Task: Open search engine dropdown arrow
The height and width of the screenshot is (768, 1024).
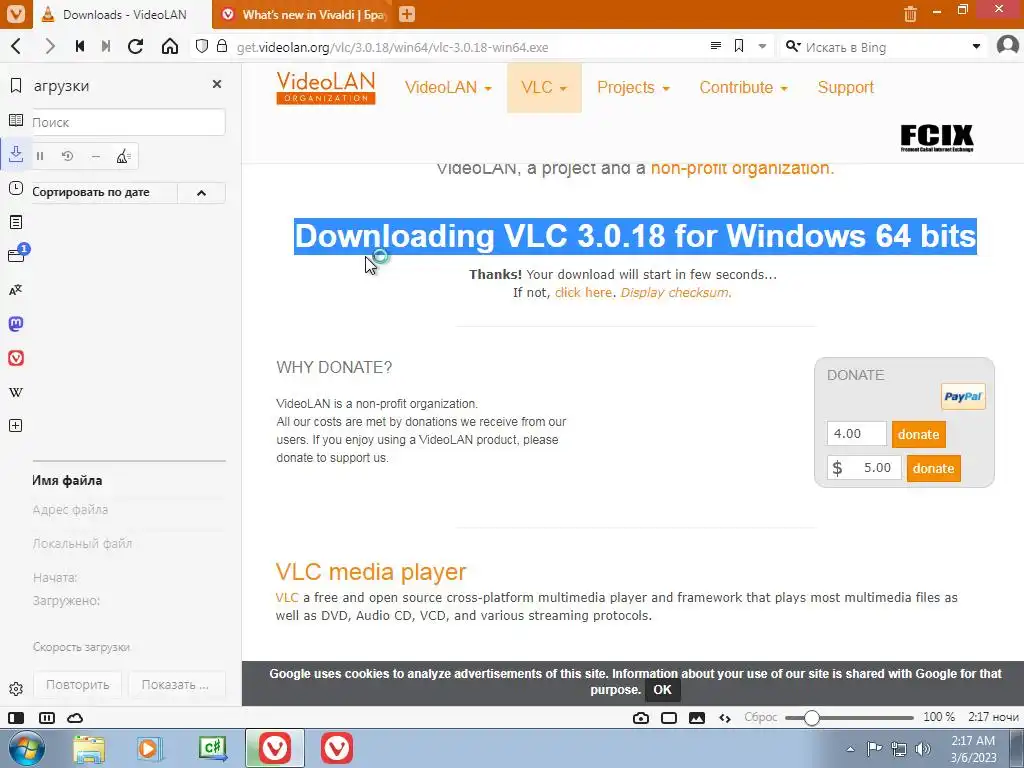Action: [976, 47]
